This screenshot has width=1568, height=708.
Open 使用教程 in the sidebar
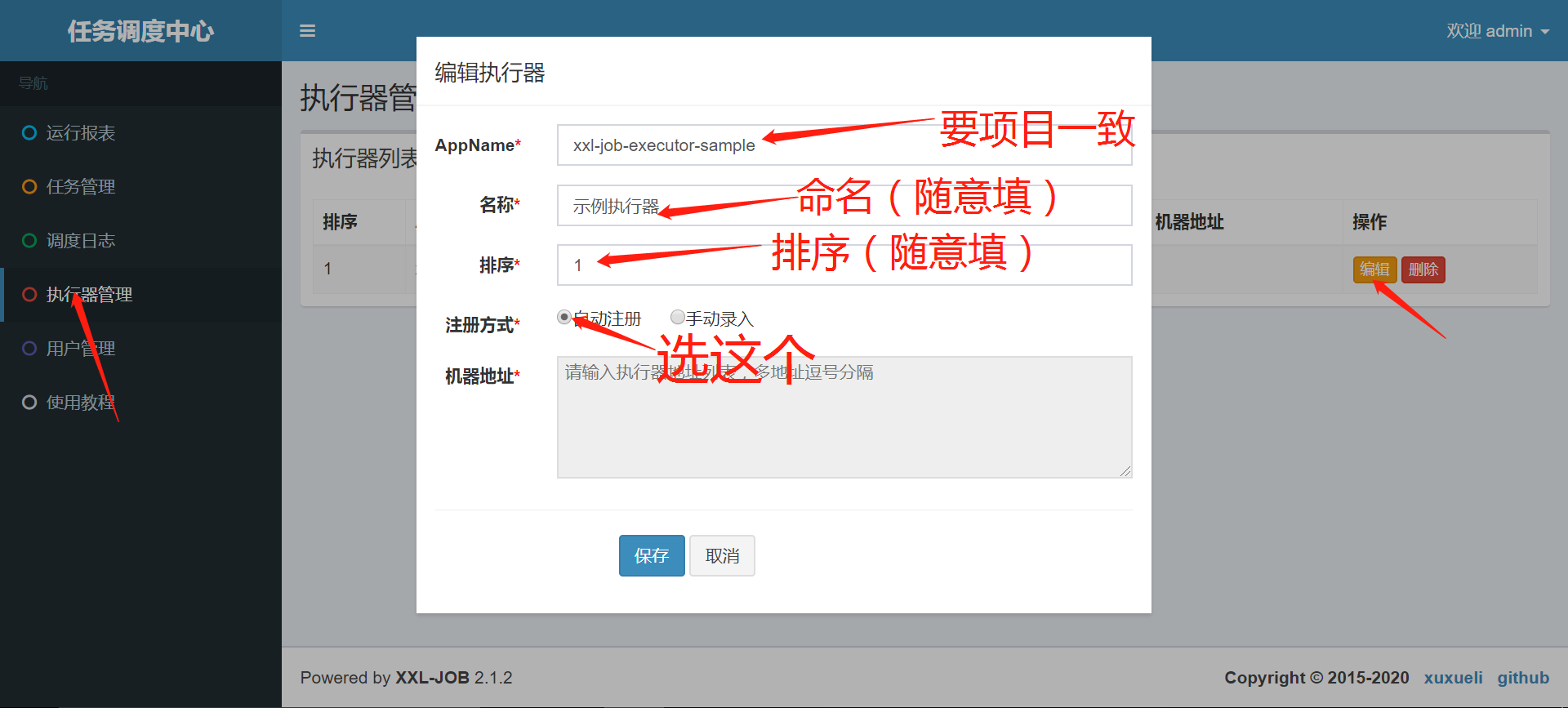tap(81, 402)
